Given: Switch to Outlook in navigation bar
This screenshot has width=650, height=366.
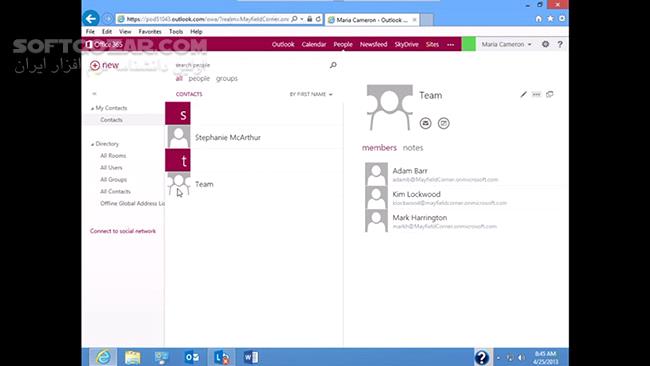Looking at the screenshot, I should [x=283, y=44].
